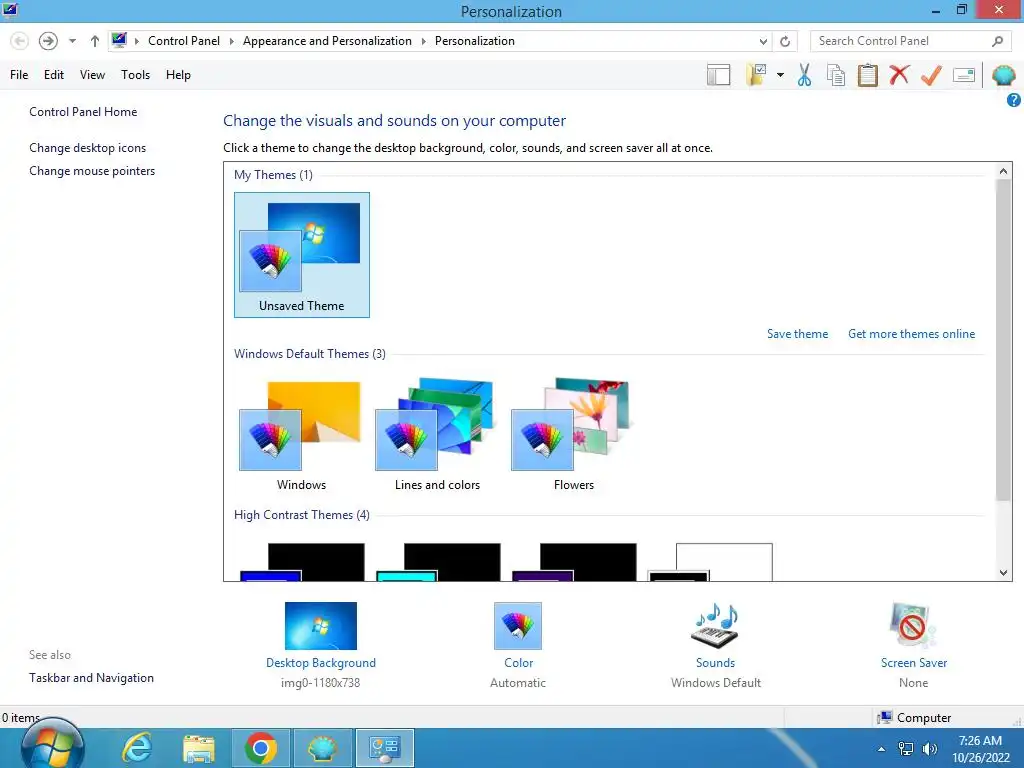Click the Refresh button in address bar
1024x768 pixels.
[x=785, y=41]
